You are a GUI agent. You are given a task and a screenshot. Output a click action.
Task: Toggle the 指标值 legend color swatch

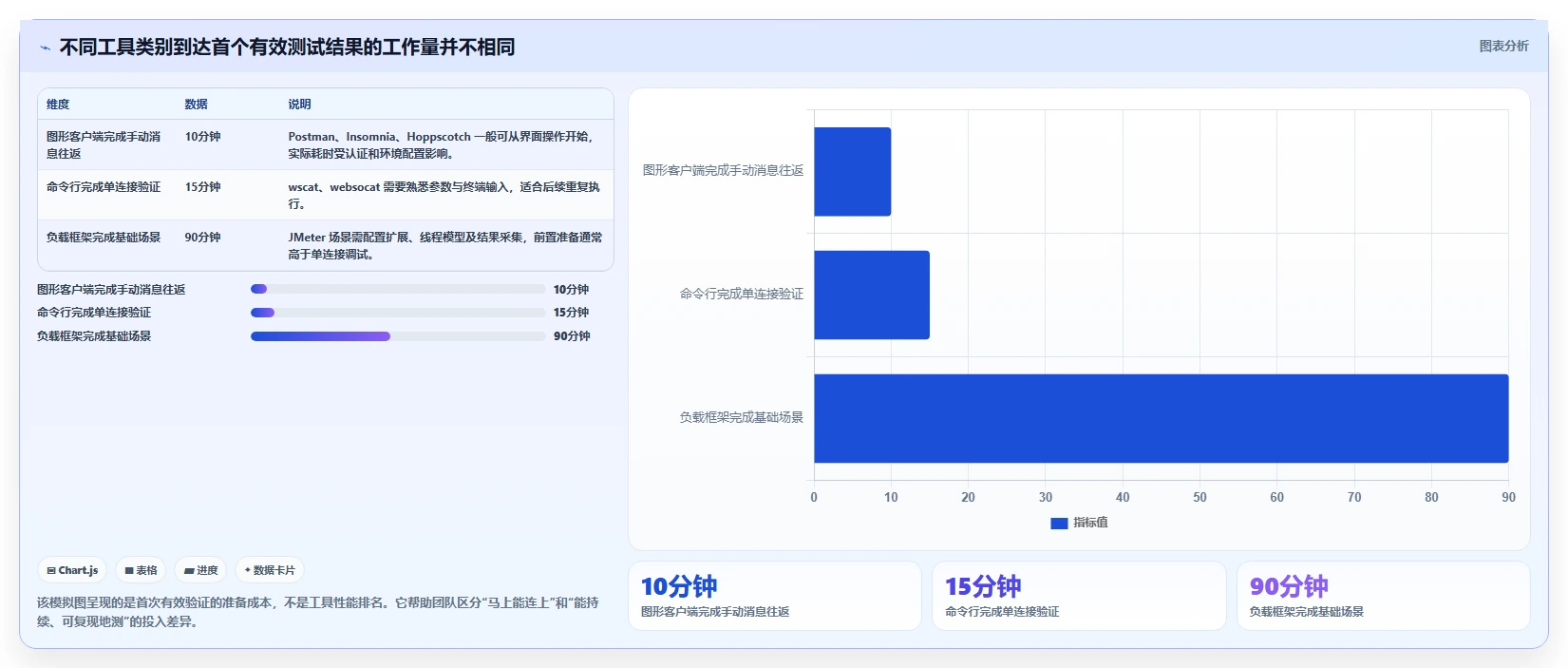1059,524
